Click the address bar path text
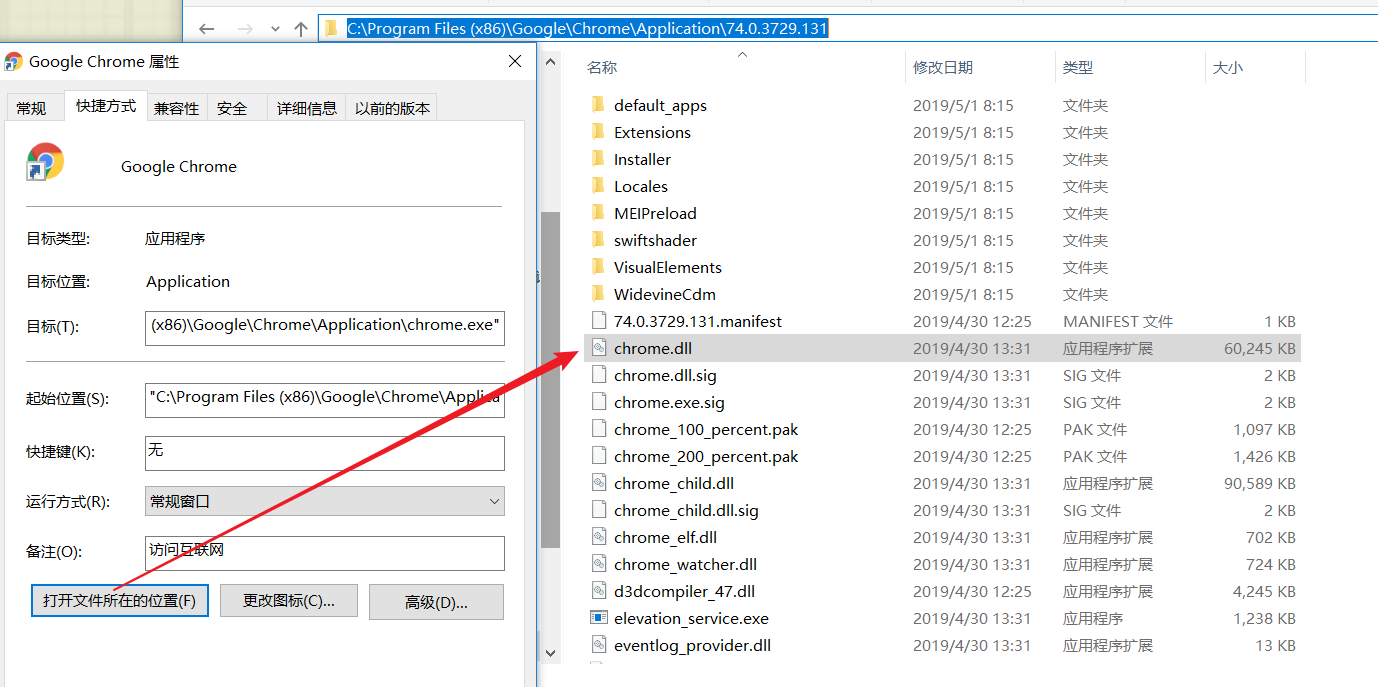The image size is (1378, 687). [587, 28]
